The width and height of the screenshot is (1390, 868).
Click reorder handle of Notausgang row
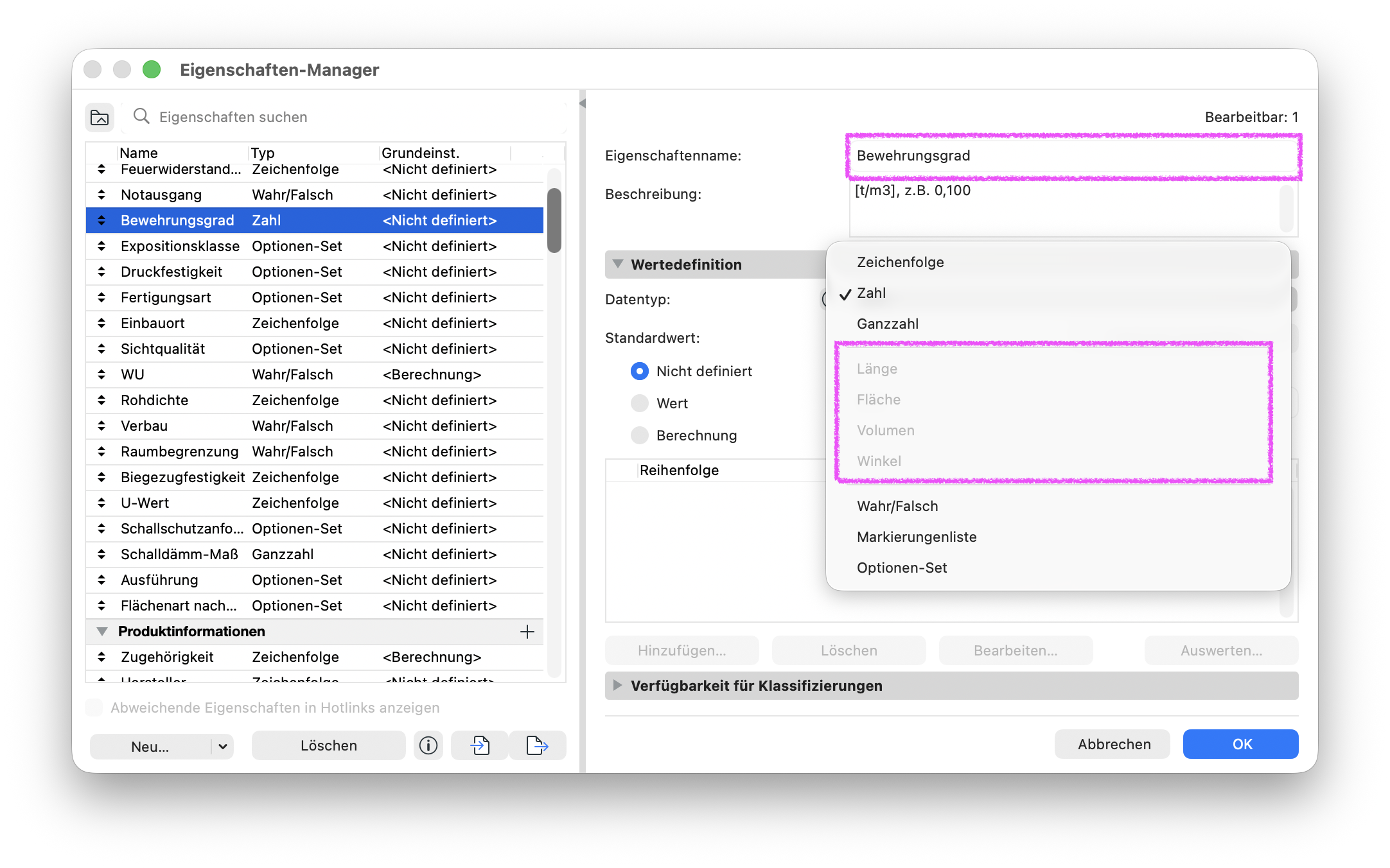point(101,195)
